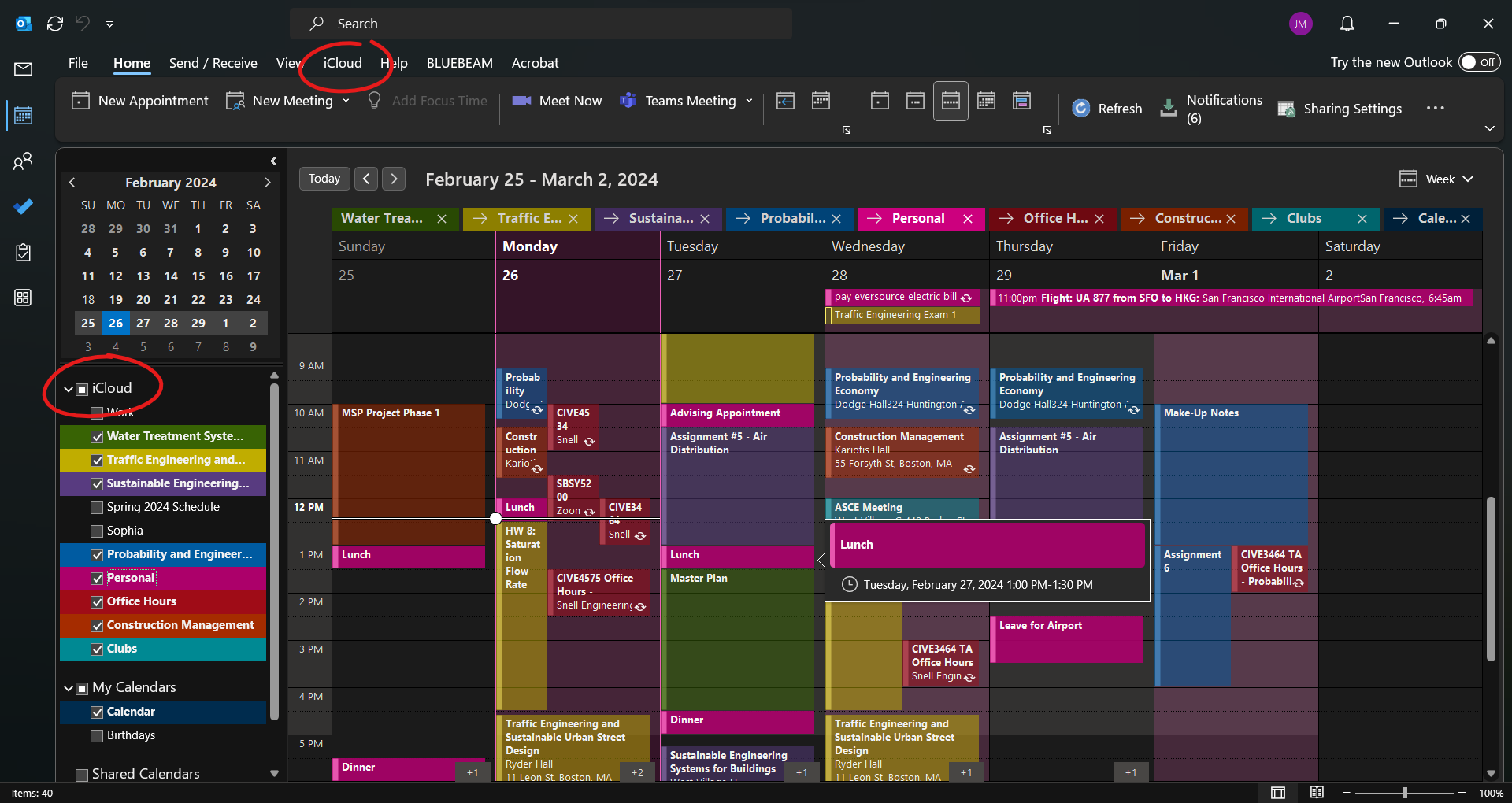Open the Send / Receive tab
This screenshot has width=1512, height=803.
[x=213, y=63]
